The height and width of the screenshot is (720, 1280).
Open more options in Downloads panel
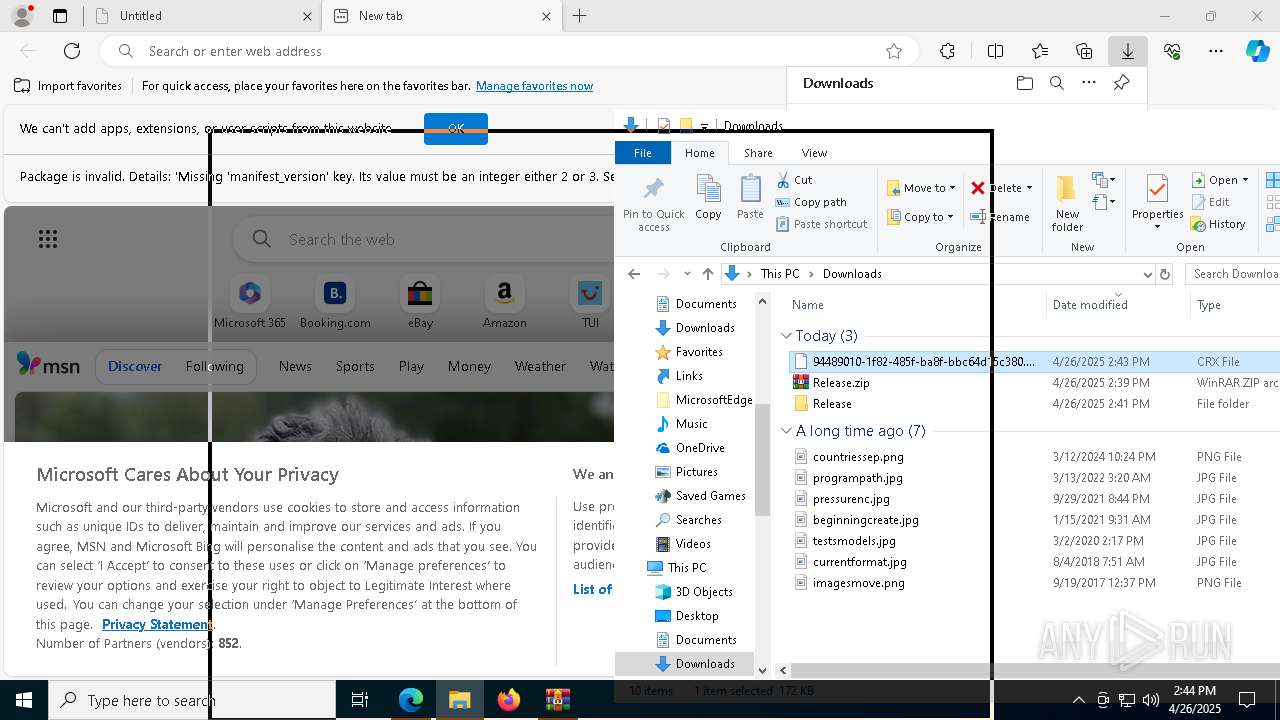click(1089, 83)
